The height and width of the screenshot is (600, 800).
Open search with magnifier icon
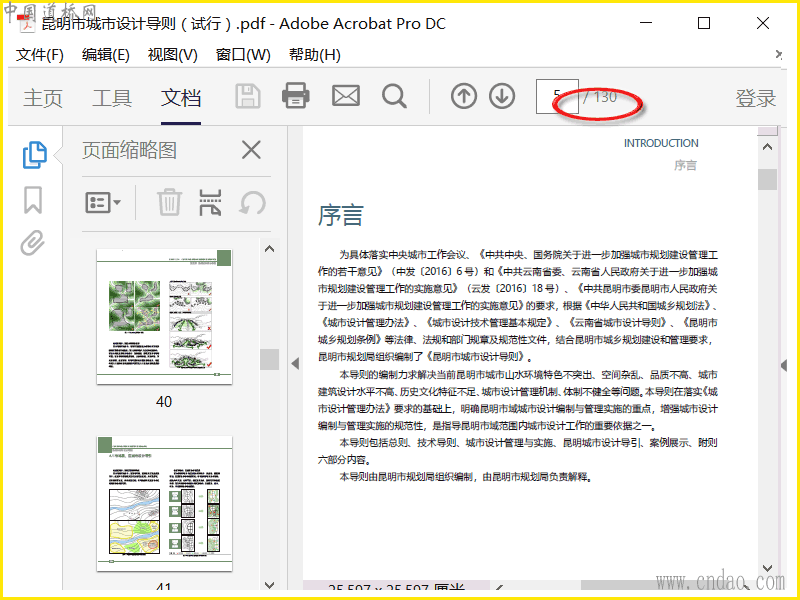(394, 96)
